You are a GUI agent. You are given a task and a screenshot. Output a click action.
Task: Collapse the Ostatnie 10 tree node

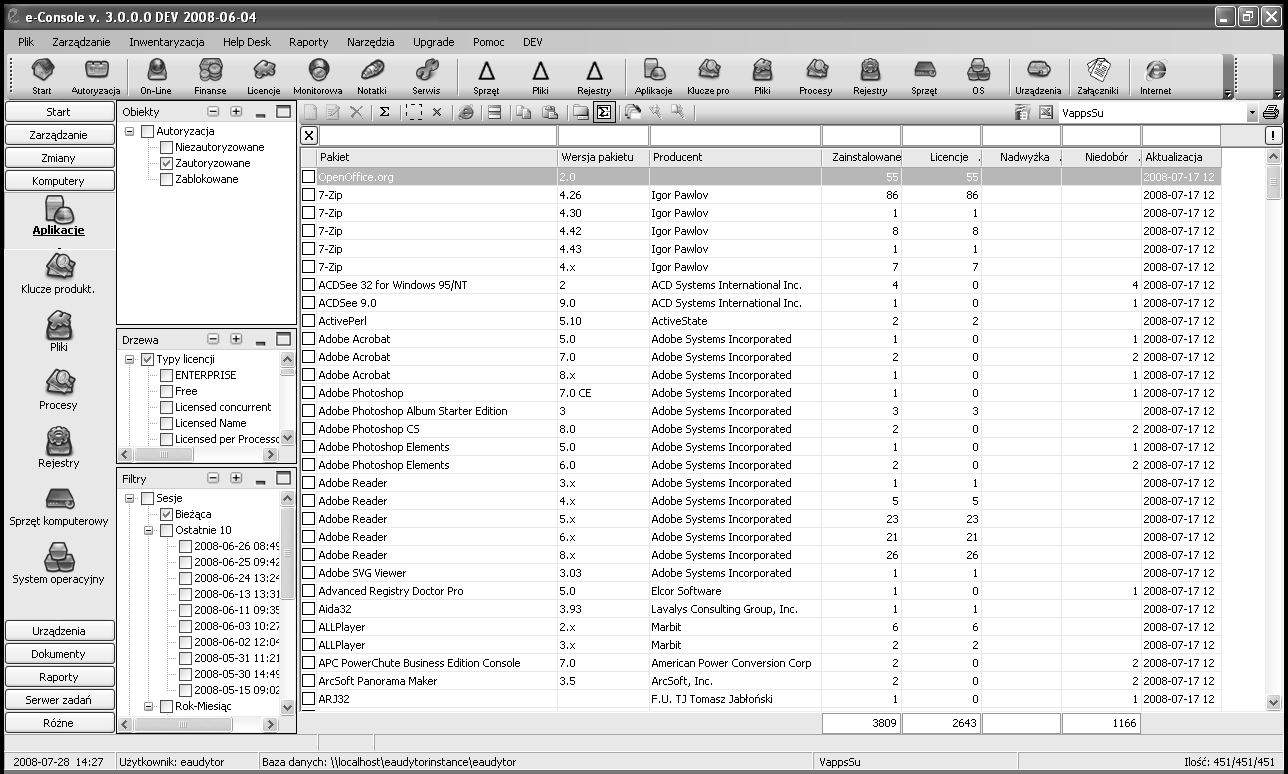click(x=149, y=530)
